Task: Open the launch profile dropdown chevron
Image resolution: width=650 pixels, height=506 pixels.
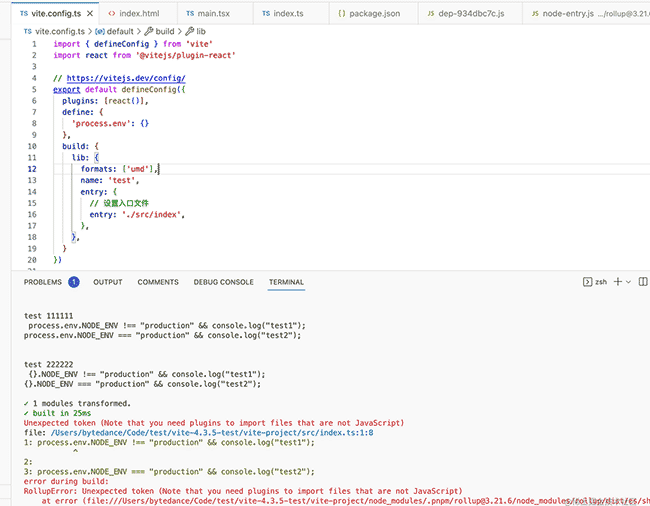Action: pyautogui.click(x=630, y=282)
